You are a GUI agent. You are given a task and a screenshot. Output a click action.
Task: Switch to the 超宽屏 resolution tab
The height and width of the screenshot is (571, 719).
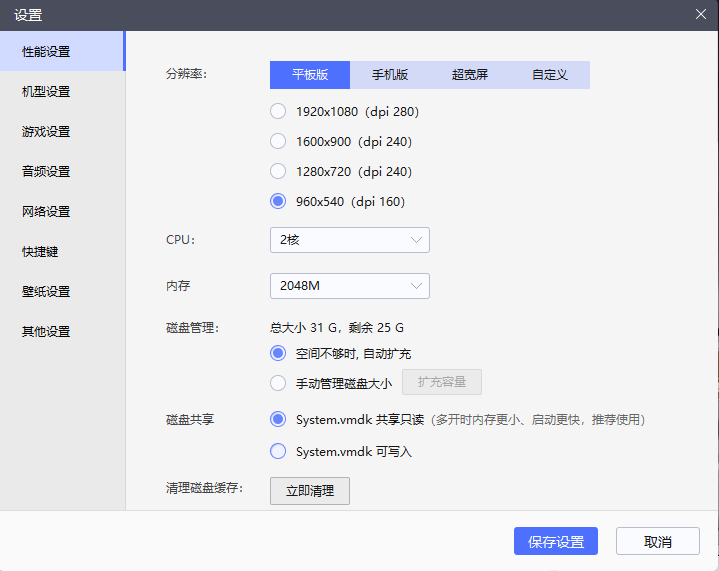point(470,75)
